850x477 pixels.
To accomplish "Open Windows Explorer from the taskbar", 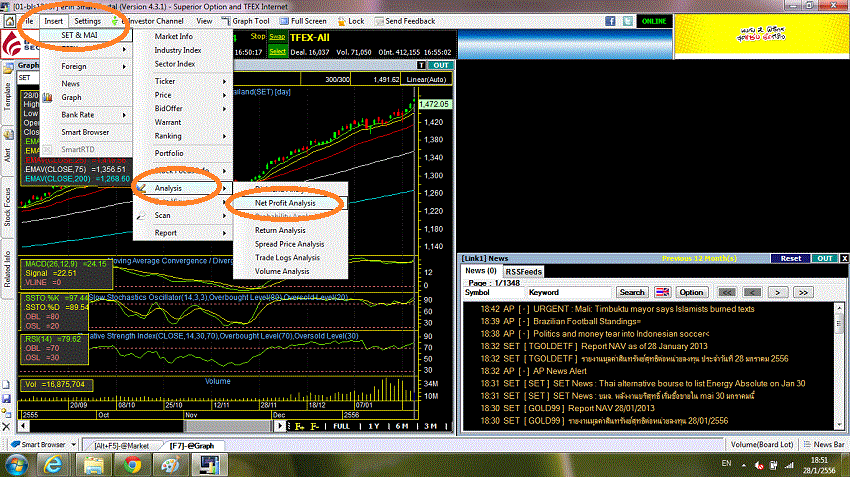I will tap(93, 465).
